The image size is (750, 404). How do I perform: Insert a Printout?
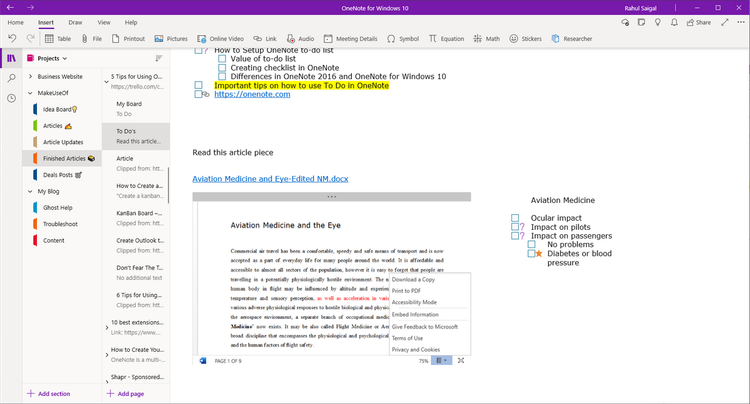(x=128, y=39)
